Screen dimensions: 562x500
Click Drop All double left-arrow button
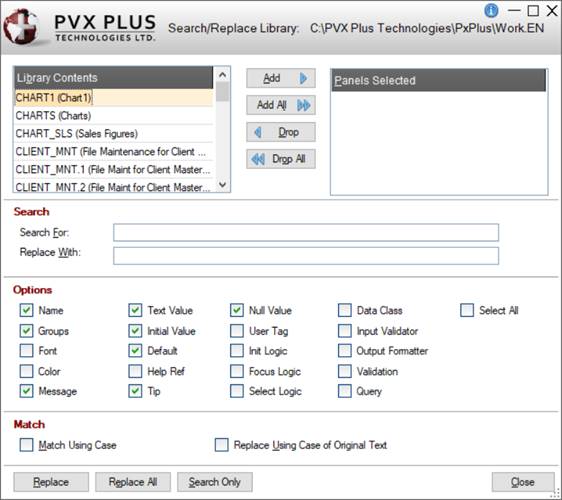point(281,159)
